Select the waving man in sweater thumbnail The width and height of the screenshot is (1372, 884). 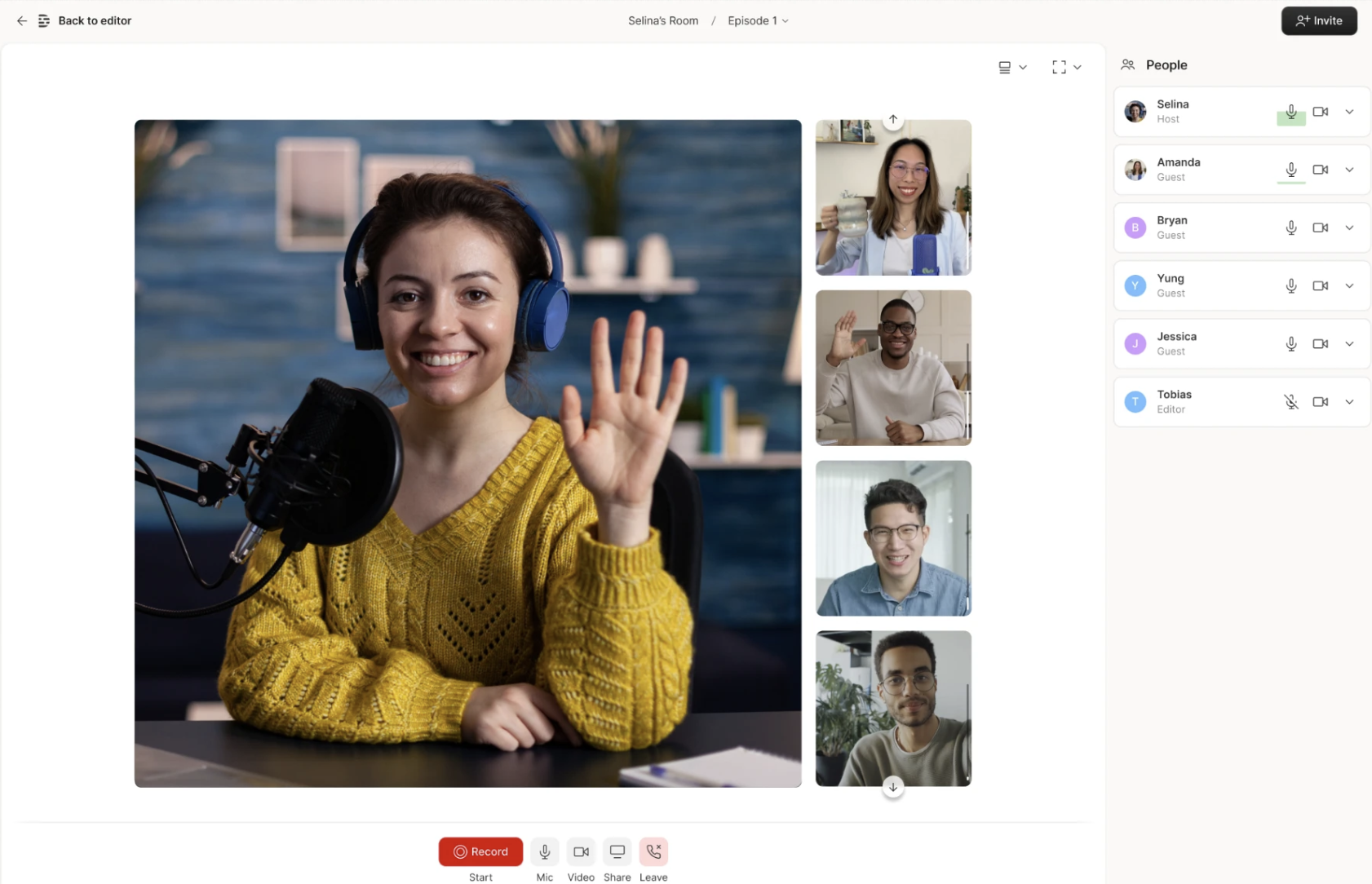tap(893, 368)
